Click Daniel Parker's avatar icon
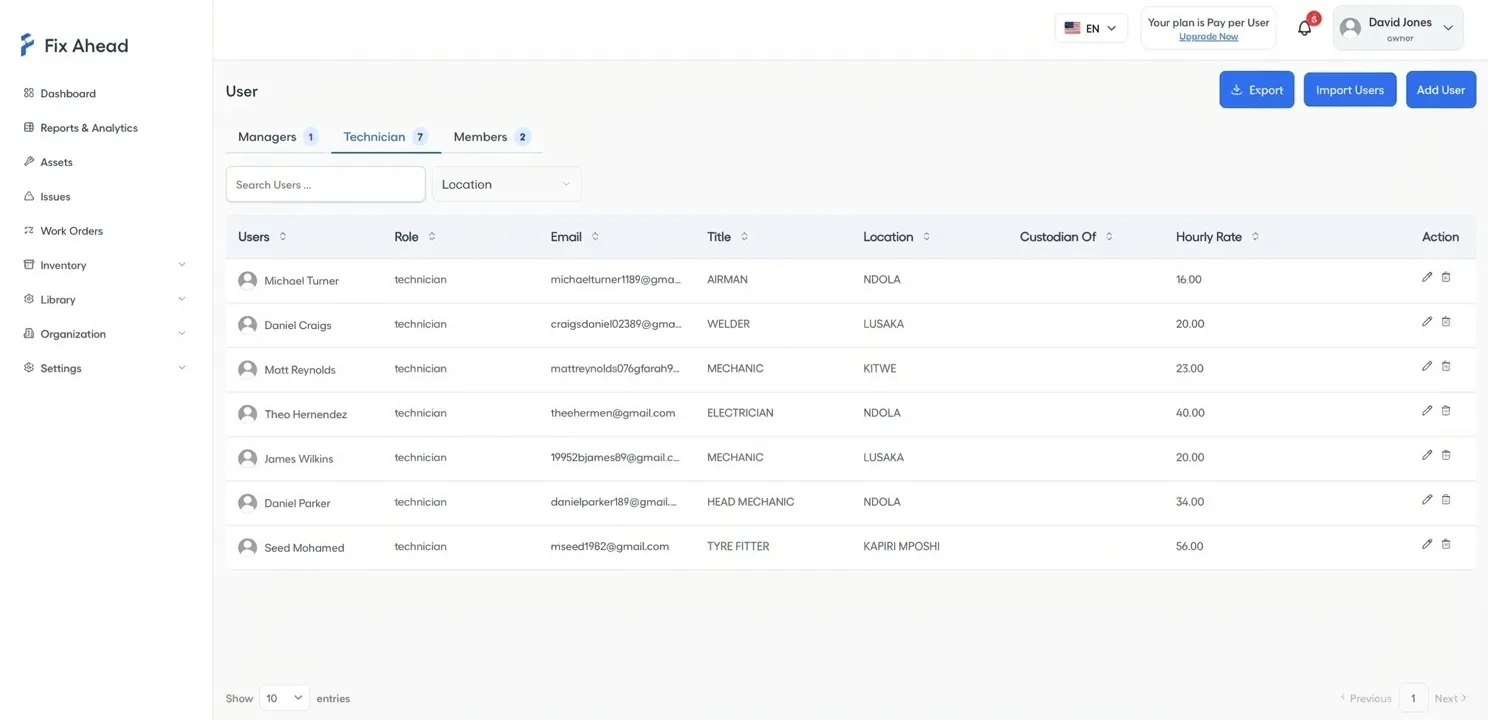1488x720 pixels. 247,502
